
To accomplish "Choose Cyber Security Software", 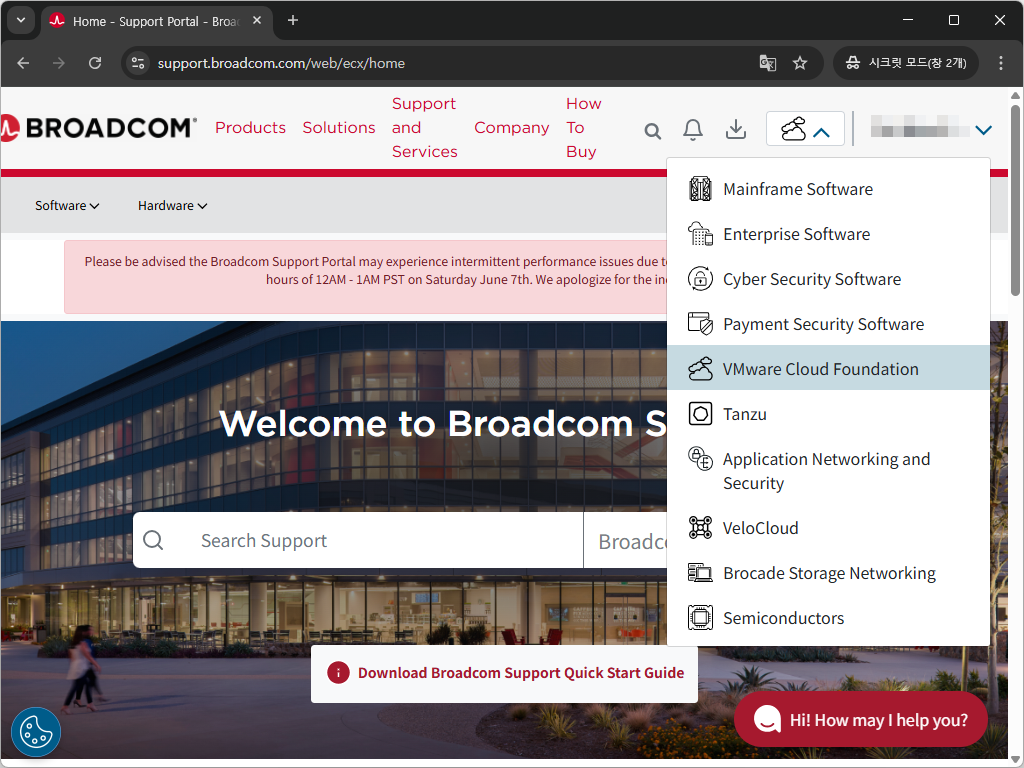I will [x=828, y=279].
